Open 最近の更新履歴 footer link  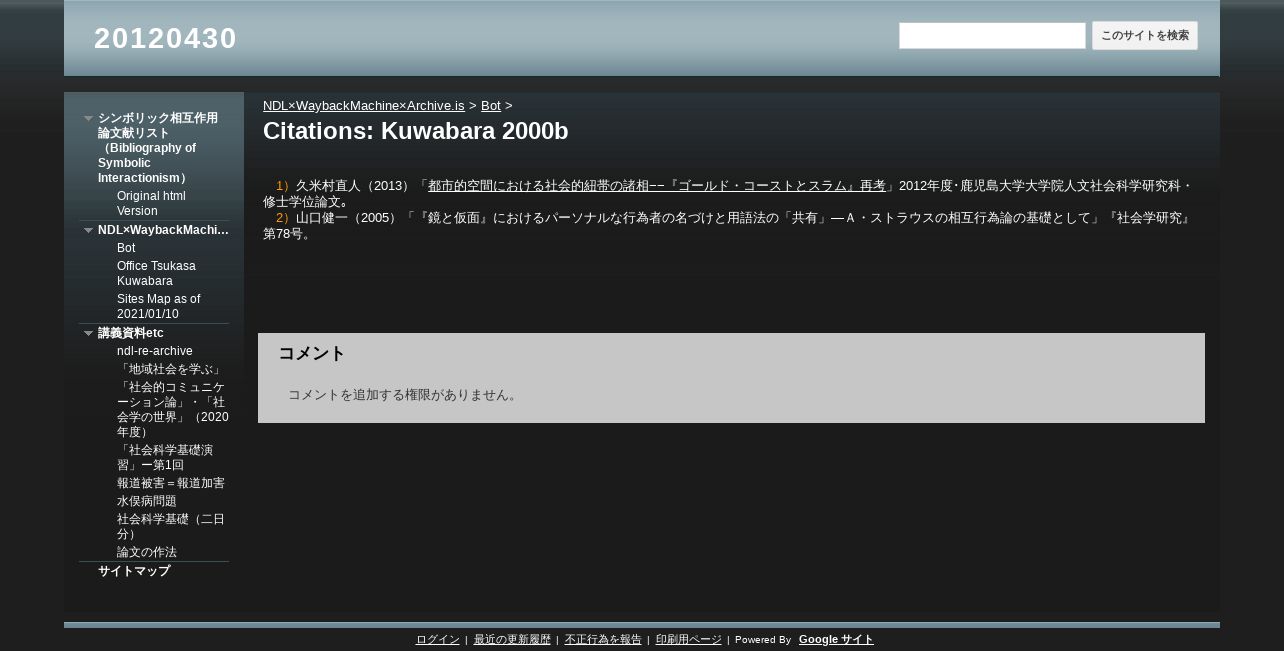512,640
